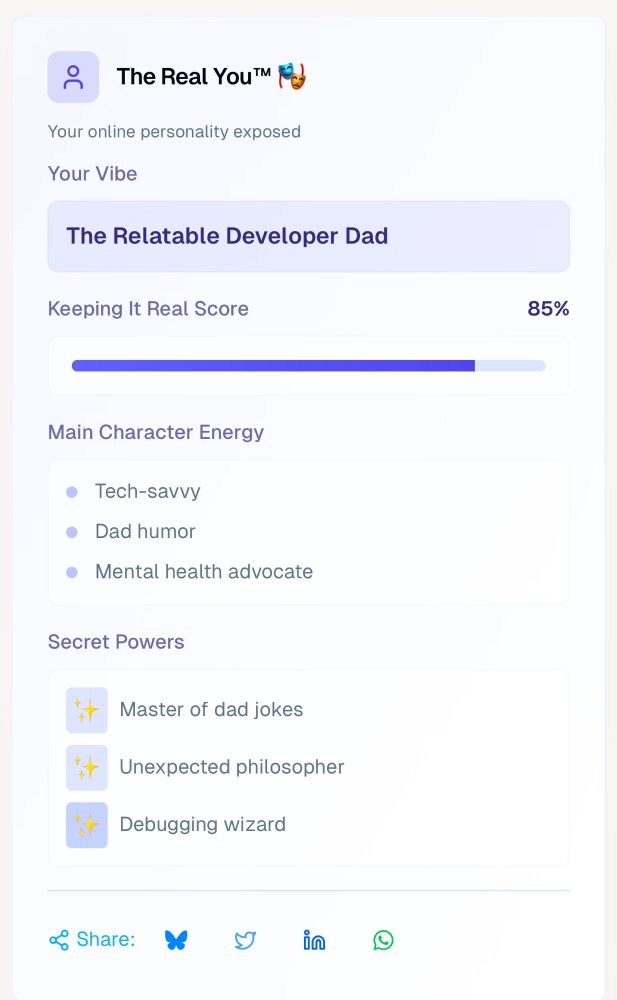617x1000 pixels.
Task: Select the sparkle icon beside Master of dad jokes
Action: point(87,710)
